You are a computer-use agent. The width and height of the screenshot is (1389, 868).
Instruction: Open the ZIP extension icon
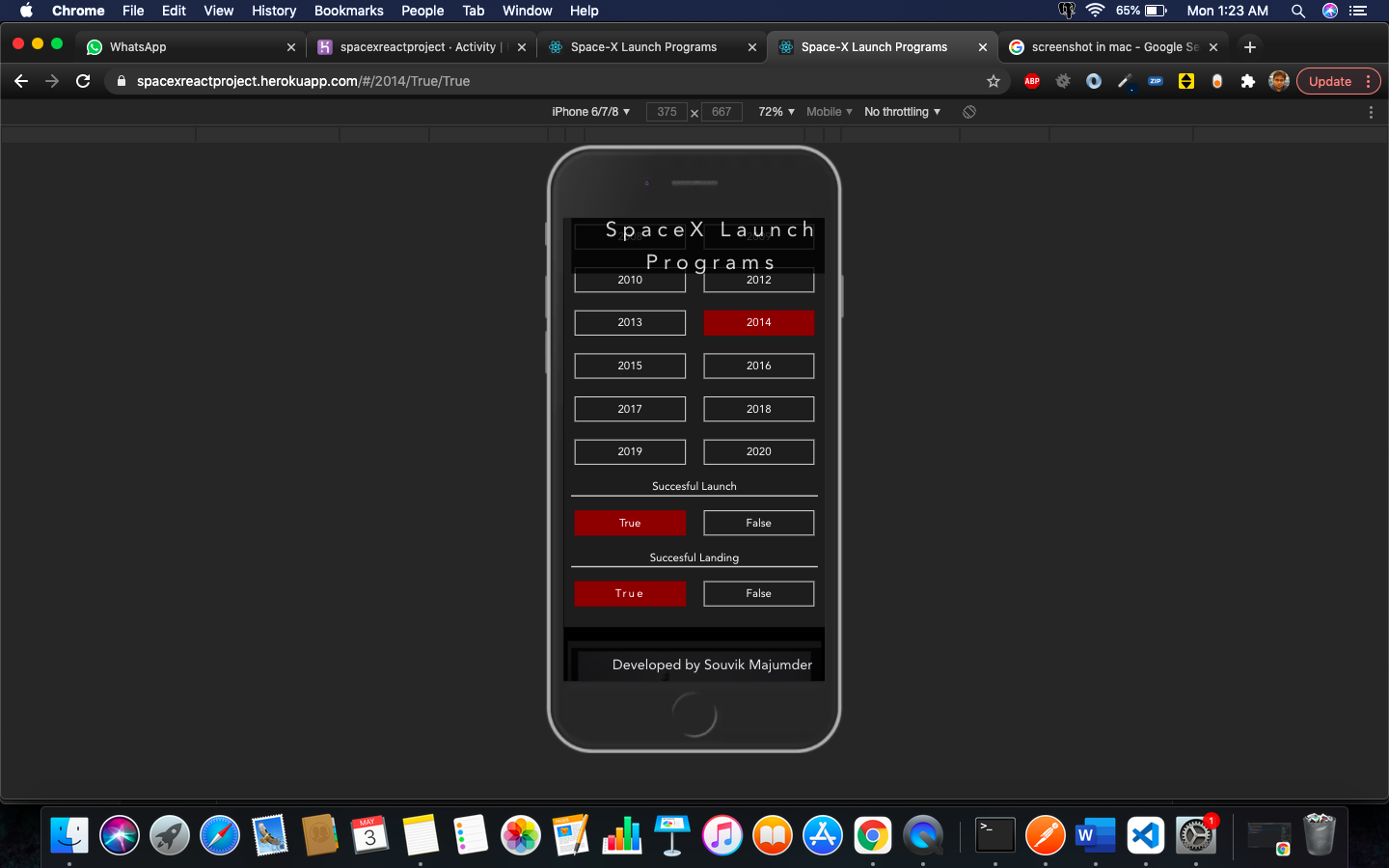[1156, 81]
